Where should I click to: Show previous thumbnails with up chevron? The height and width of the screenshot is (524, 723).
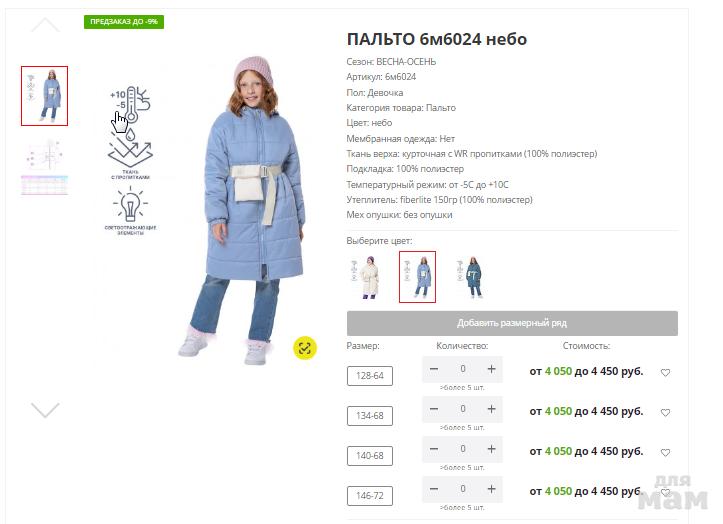45,25
